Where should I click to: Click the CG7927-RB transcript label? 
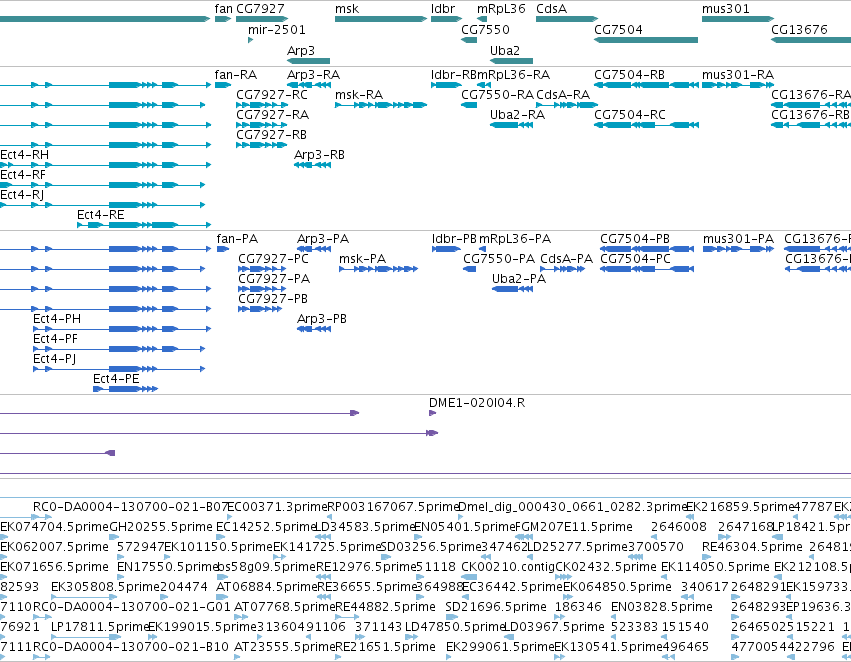pos(271,135)
